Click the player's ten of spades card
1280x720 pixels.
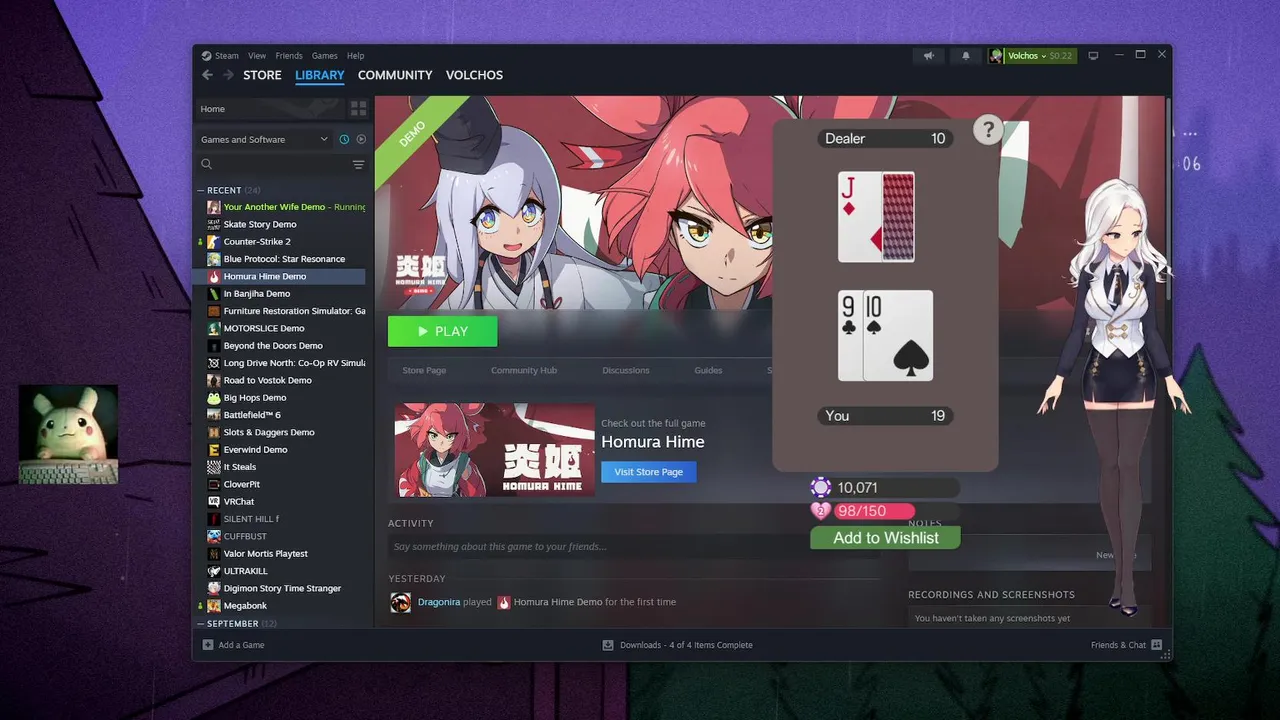pyautogui.click(x=898, y=336)
